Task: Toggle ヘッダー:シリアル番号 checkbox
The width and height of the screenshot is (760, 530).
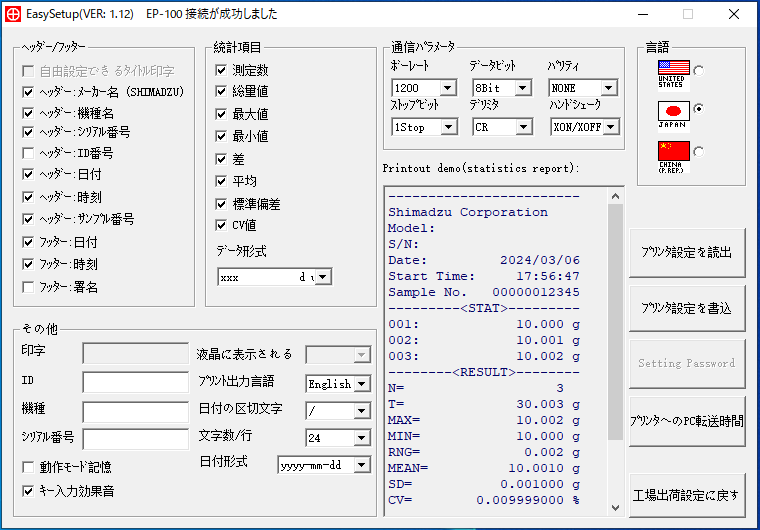Action: tap(28, 132)
